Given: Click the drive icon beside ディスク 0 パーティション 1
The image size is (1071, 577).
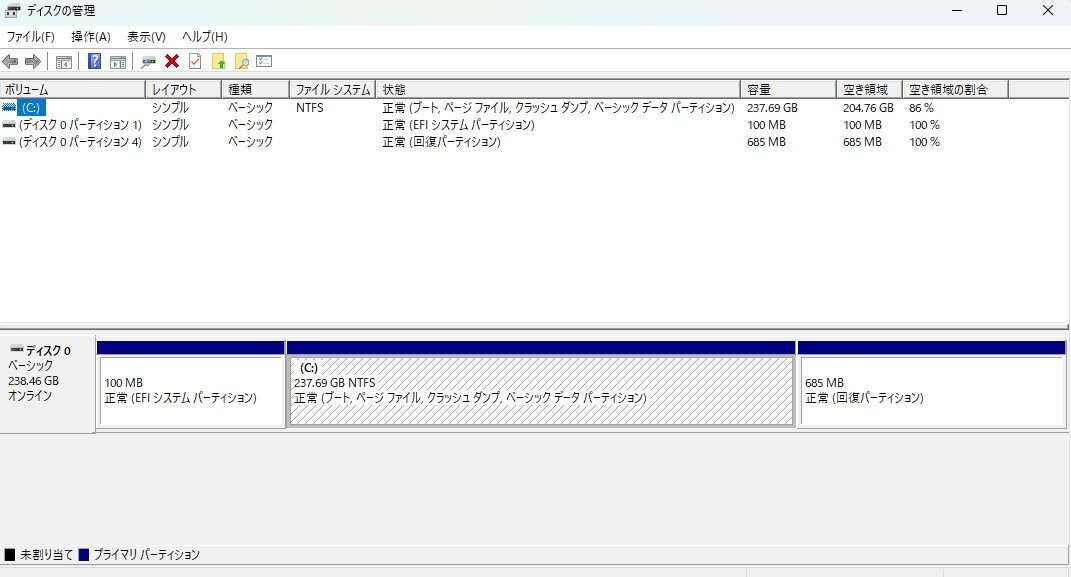Looking at the screenshot, I should (9, 125).
